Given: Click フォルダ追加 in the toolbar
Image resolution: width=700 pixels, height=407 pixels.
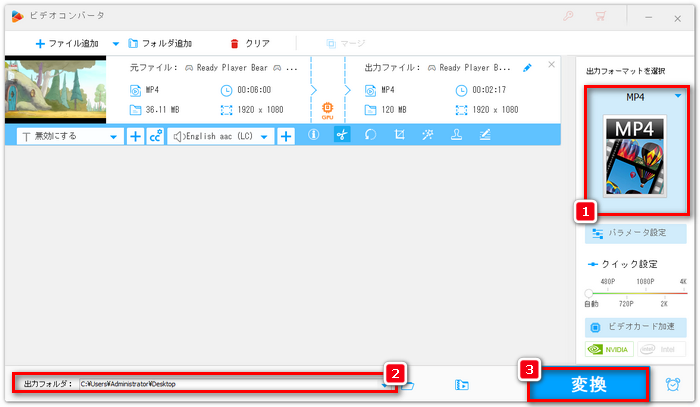Looking at the screenshot, I should (158, 44).
